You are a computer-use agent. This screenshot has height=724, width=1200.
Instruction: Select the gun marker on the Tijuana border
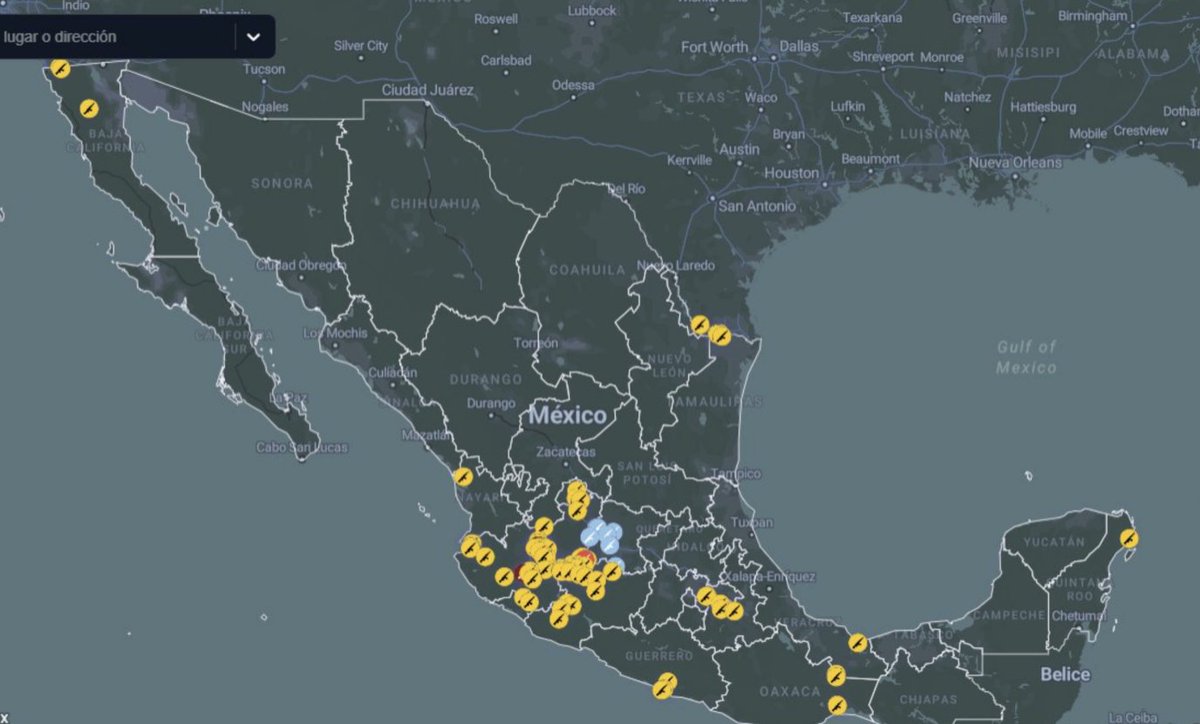click(60, 69)
